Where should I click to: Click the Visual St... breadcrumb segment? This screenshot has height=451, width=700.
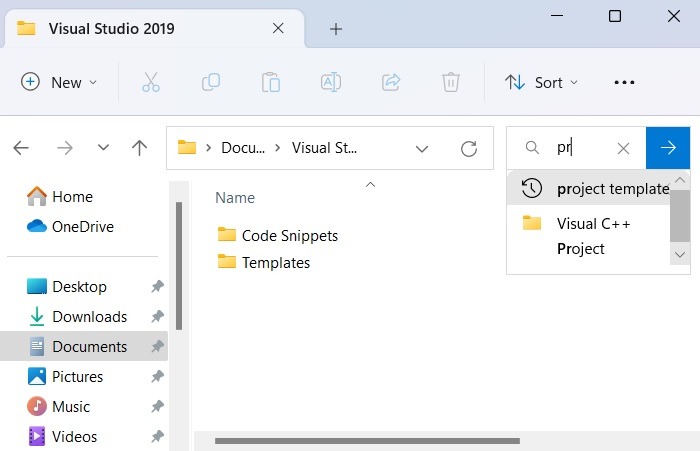(324, 148)
